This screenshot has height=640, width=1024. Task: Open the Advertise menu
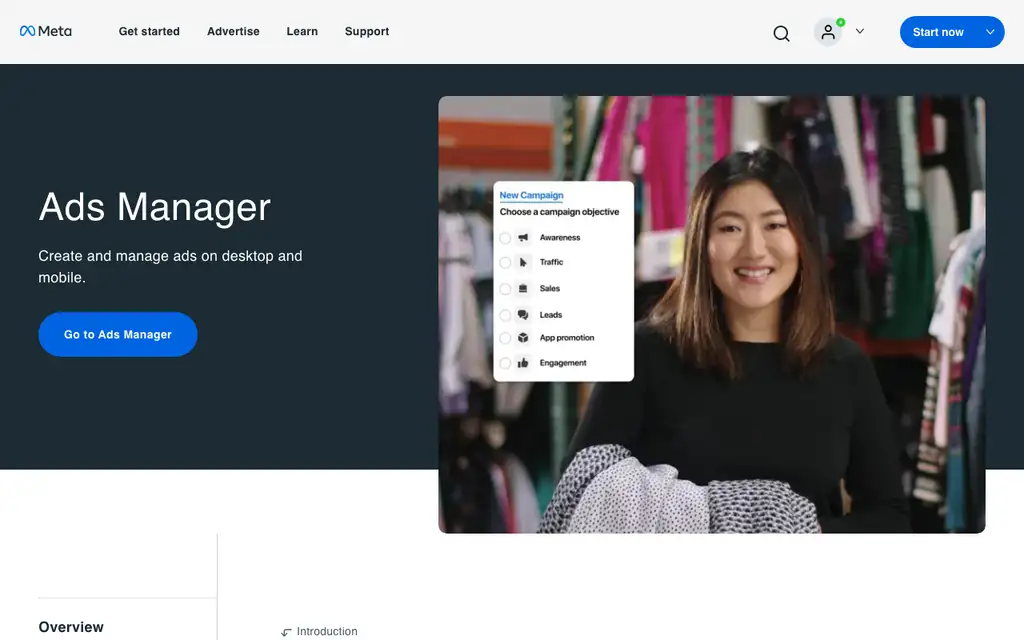point(233,31)
